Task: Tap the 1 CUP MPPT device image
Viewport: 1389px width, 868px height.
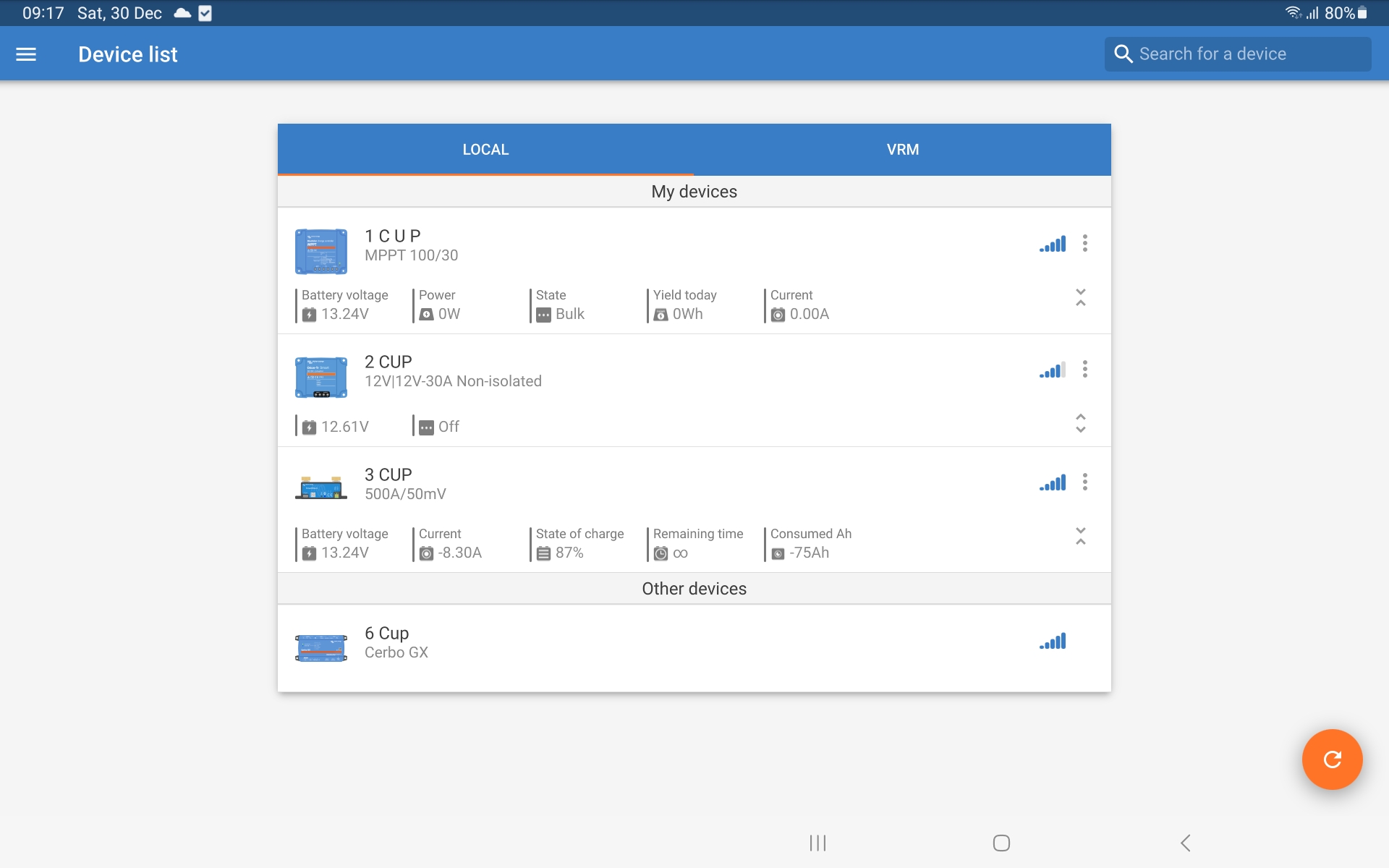Action: coord(321,251)
